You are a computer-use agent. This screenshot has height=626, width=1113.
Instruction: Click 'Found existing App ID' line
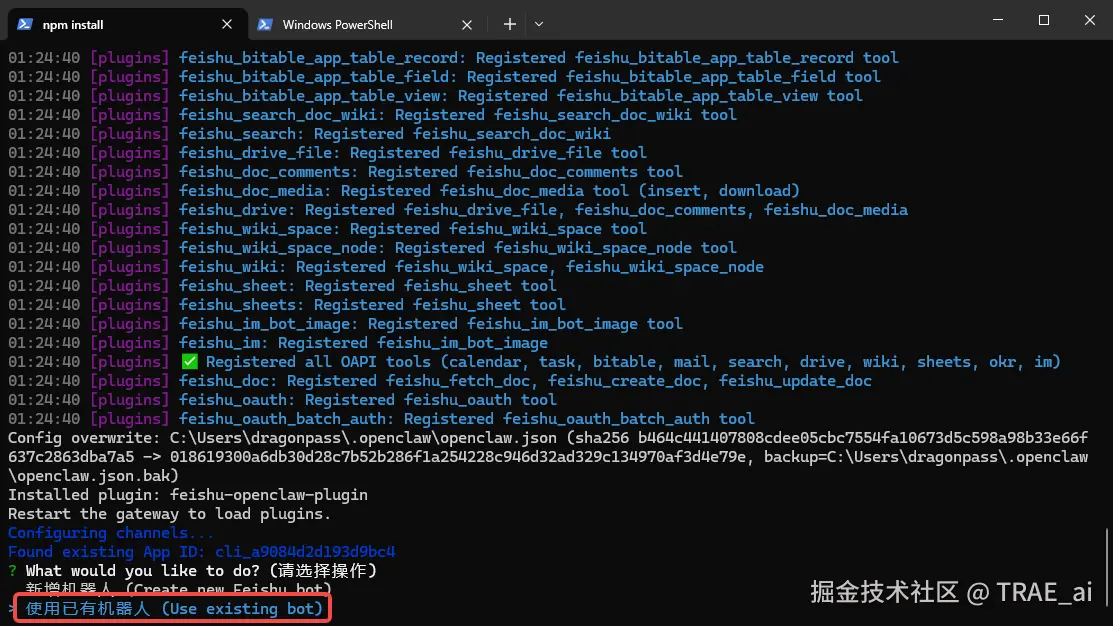202,551
